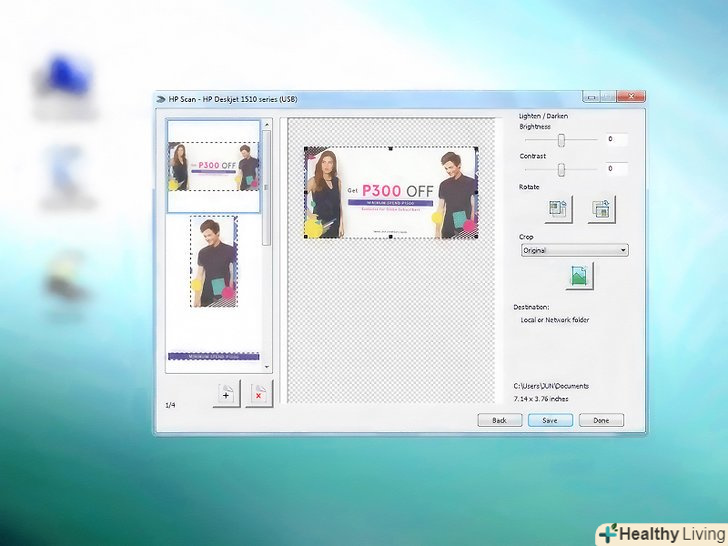Add a new scan page with plus icon

pyautogui.click(x=226, y=394)
